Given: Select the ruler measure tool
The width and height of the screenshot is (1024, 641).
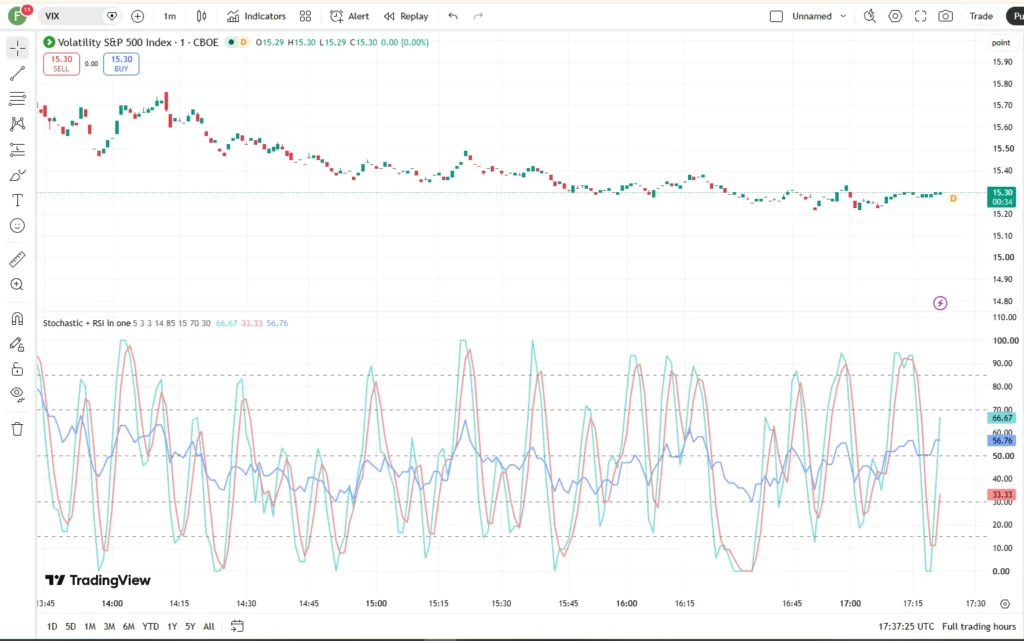Looking at the screenshot, I should (18, 259).
